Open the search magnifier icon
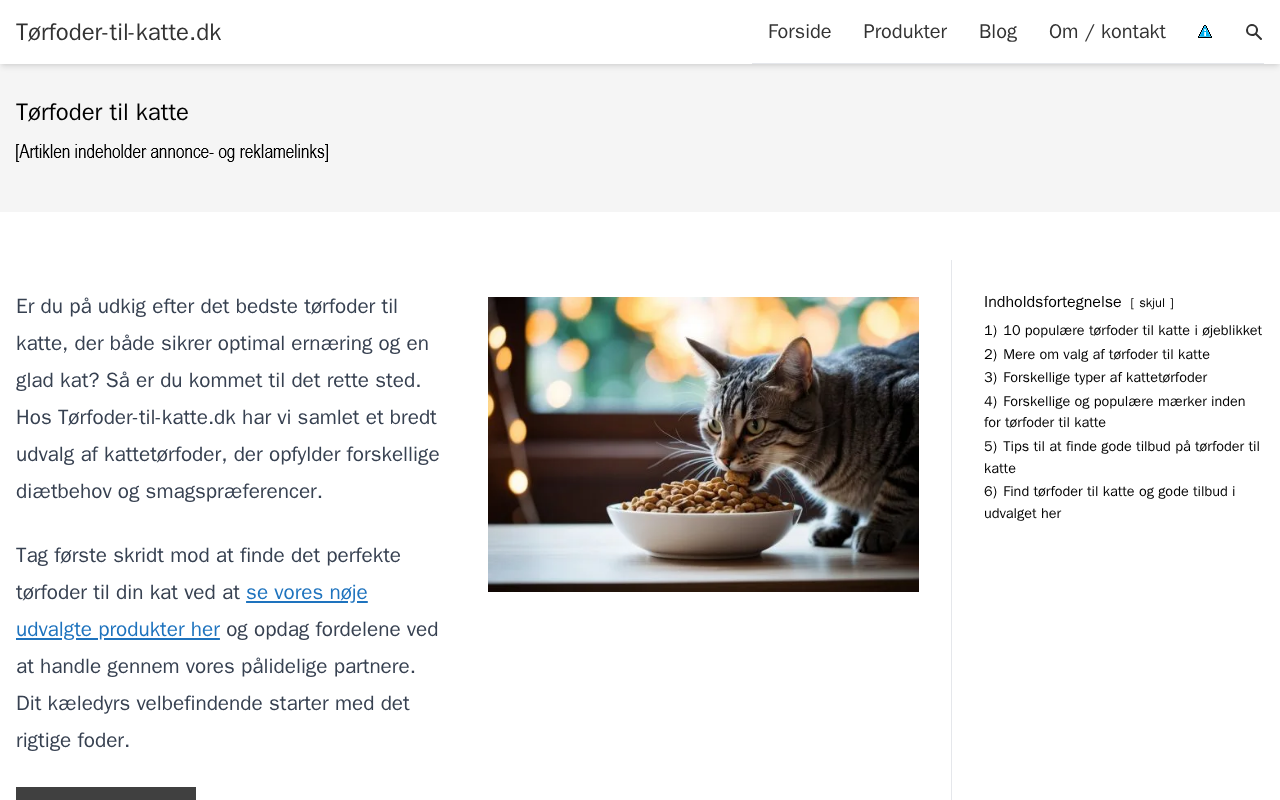1280x800 pixels. [1254, 32]
